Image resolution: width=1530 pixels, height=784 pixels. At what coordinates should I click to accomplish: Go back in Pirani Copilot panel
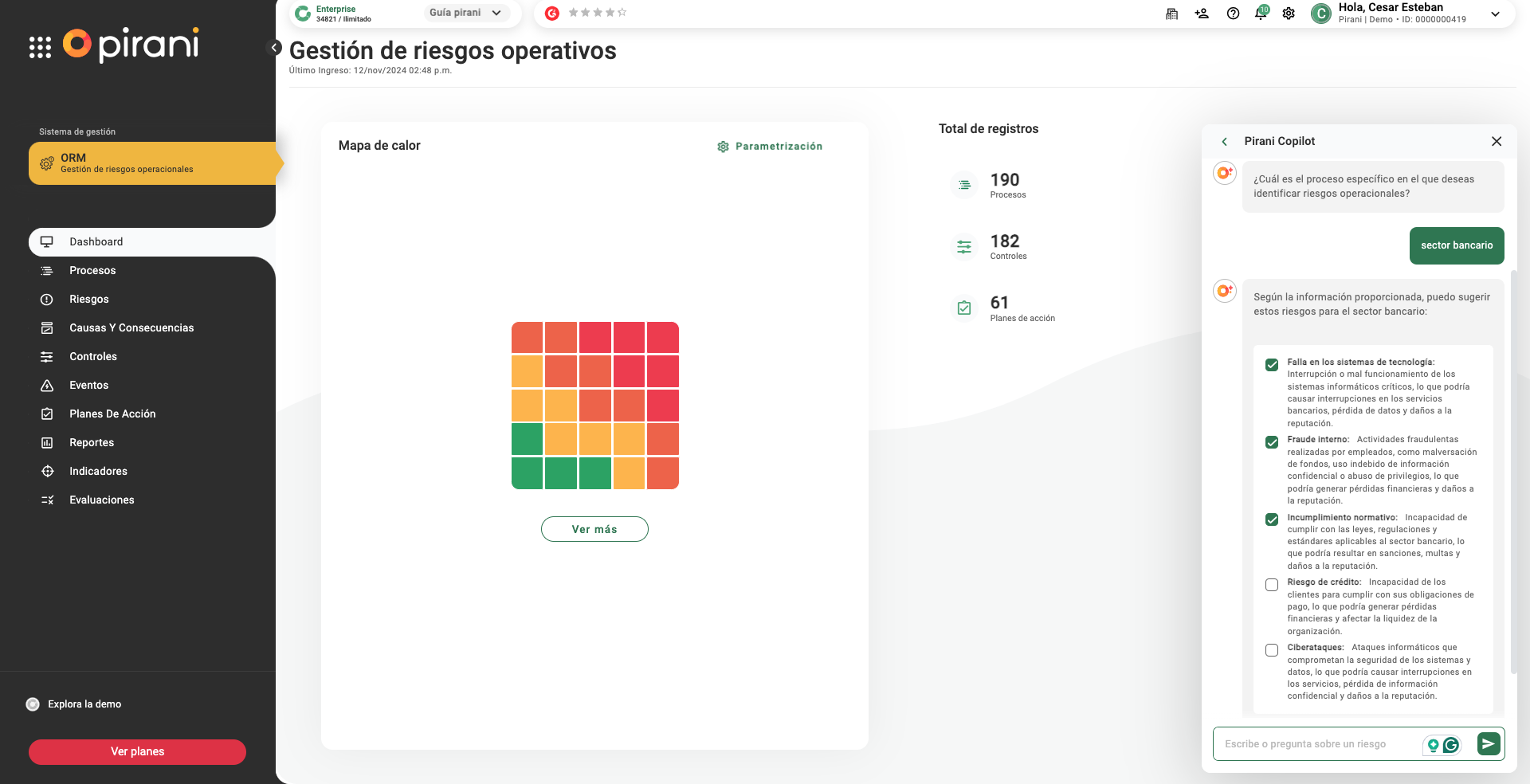click(x=1224, y=142)
